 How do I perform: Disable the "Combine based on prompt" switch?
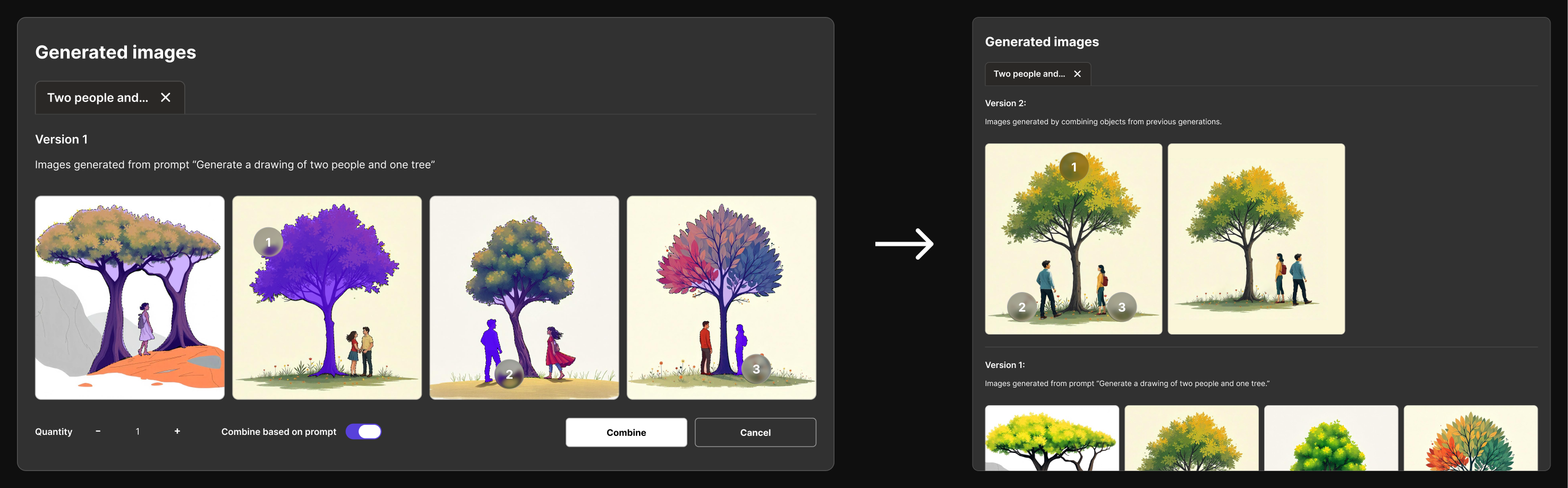363,431
